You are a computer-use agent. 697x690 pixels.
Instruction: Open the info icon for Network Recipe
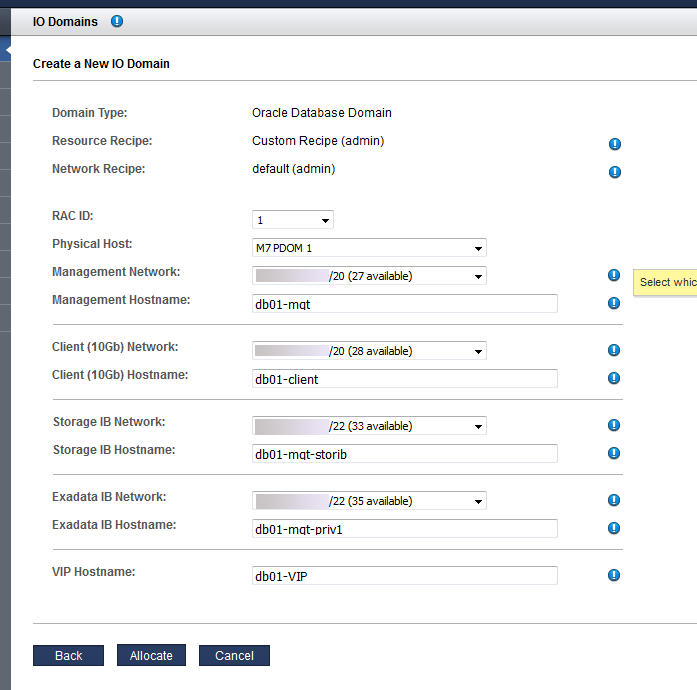(x=615, y=172)
